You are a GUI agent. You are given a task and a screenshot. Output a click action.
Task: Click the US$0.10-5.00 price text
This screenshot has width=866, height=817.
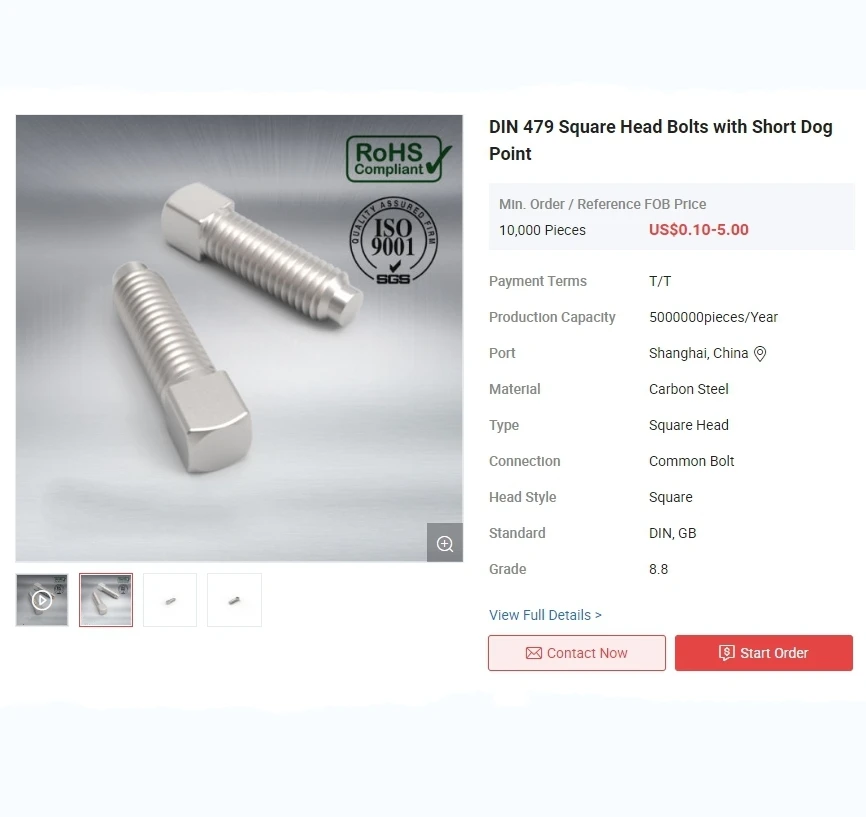pyautogui.click(x=699, y=230)
